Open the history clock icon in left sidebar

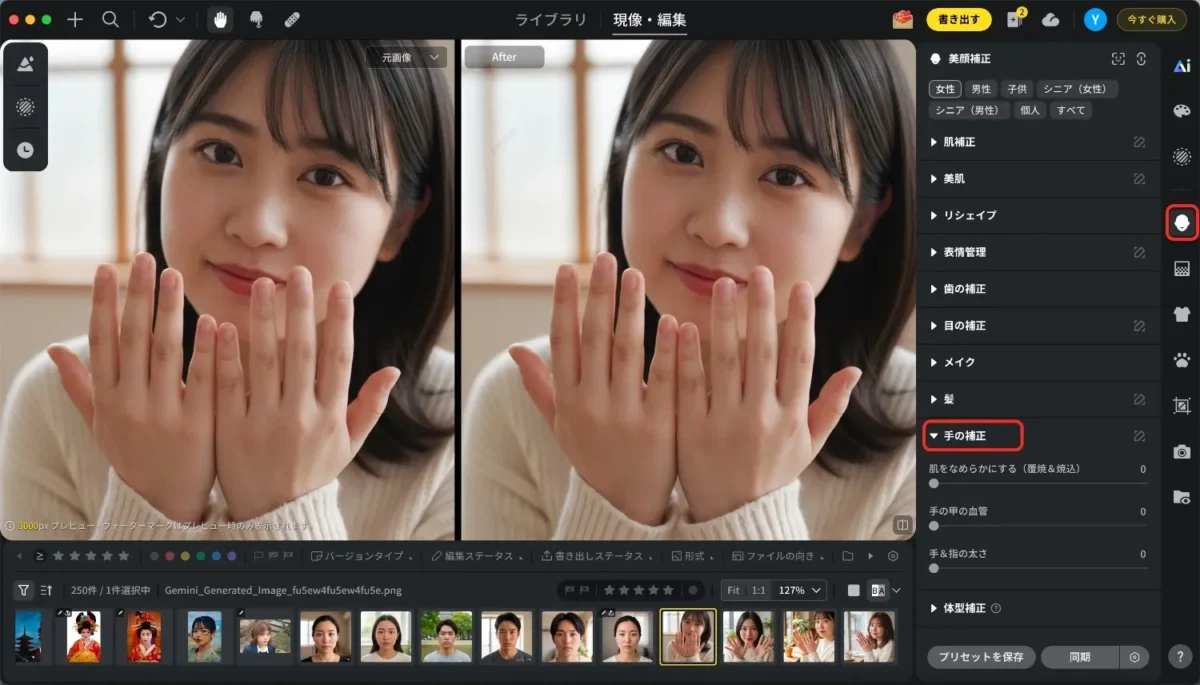tap(24, 150)
